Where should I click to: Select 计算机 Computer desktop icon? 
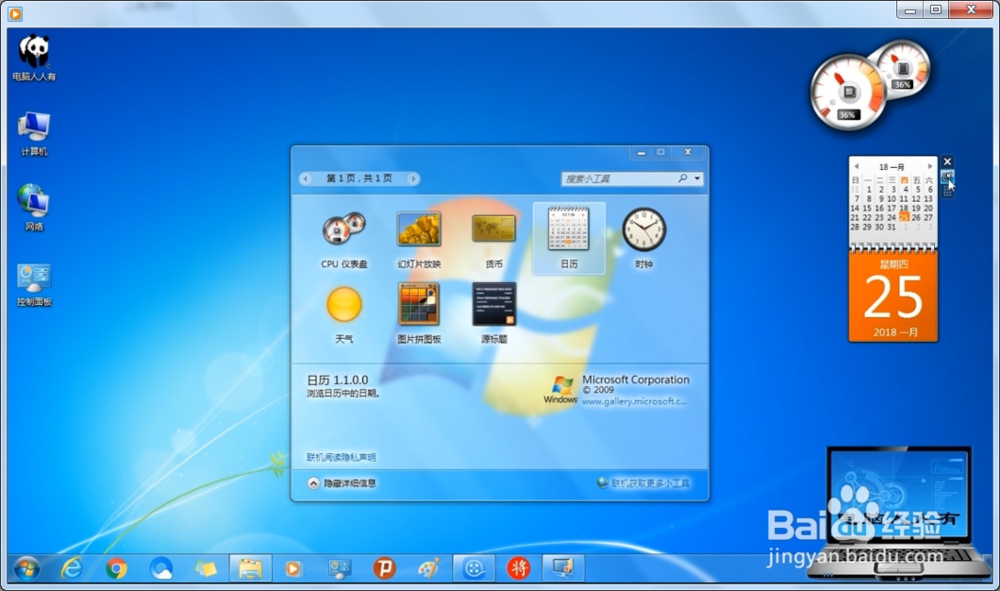(34, 133)
